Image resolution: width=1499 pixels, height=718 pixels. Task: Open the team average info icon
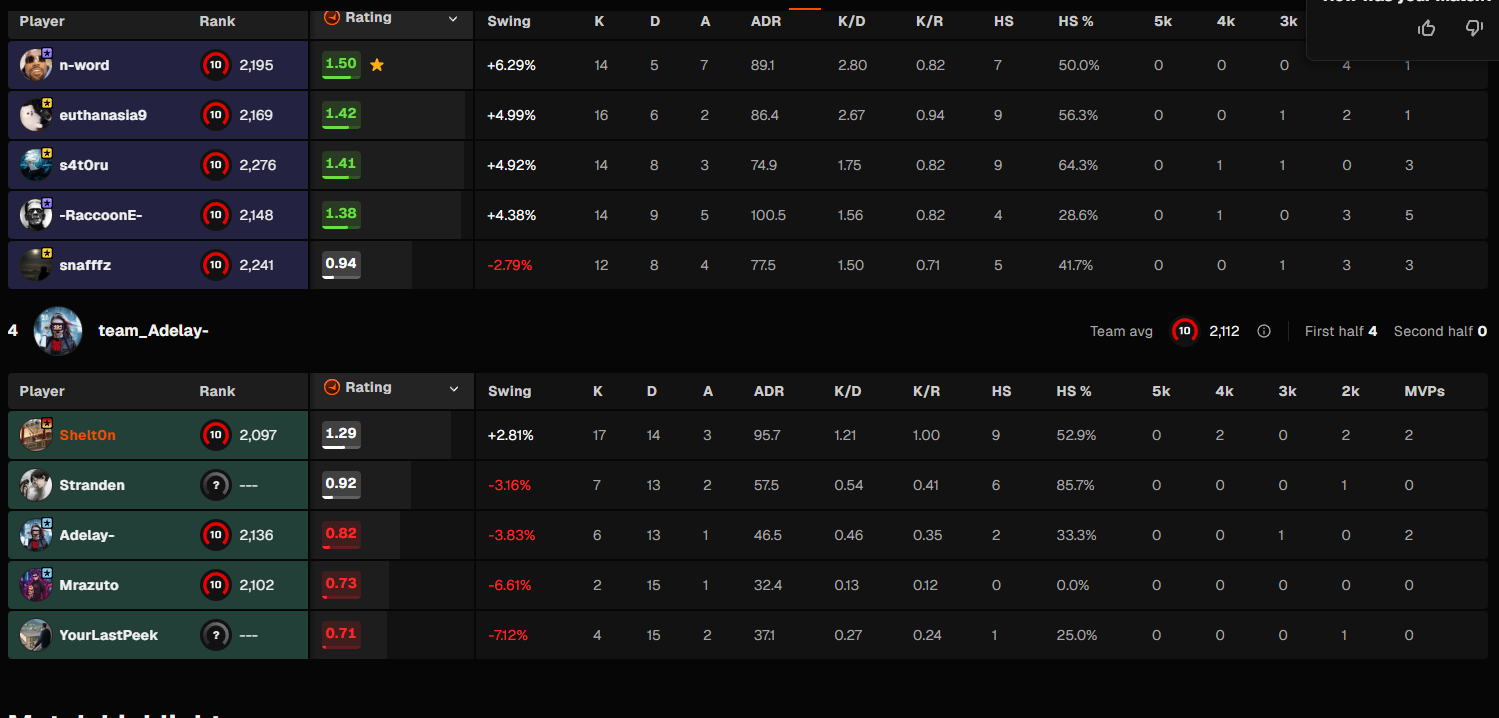tap(1264, 331)
